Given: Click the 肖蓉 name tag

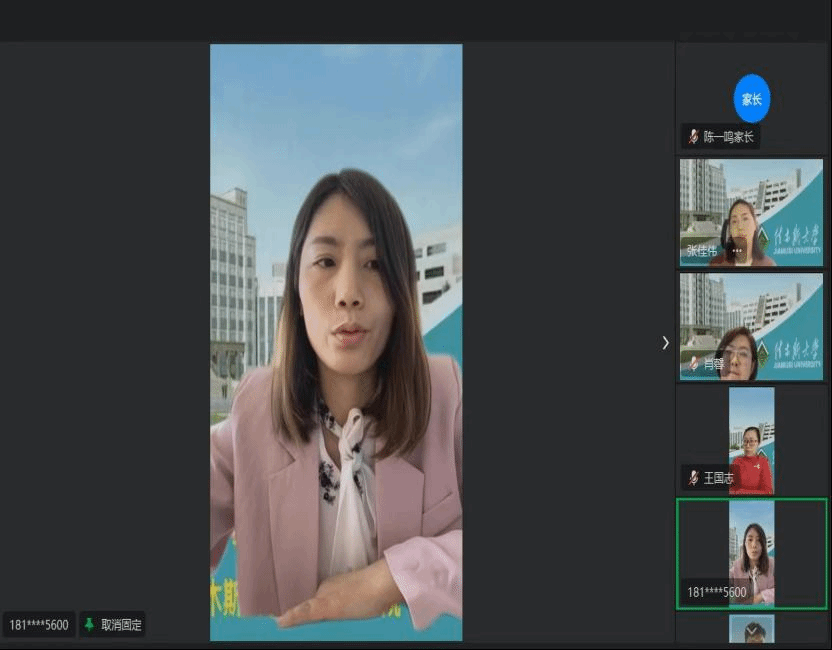Looking at the screenshot, I should coord(713,364).
